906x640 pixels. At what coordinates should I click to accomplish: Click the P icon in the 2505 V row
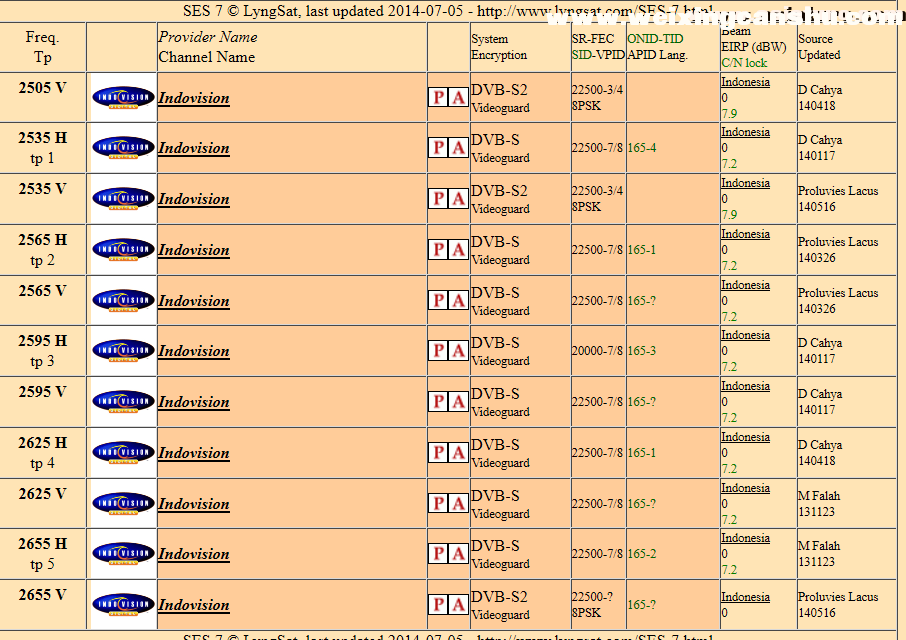[x=439, y=98]
